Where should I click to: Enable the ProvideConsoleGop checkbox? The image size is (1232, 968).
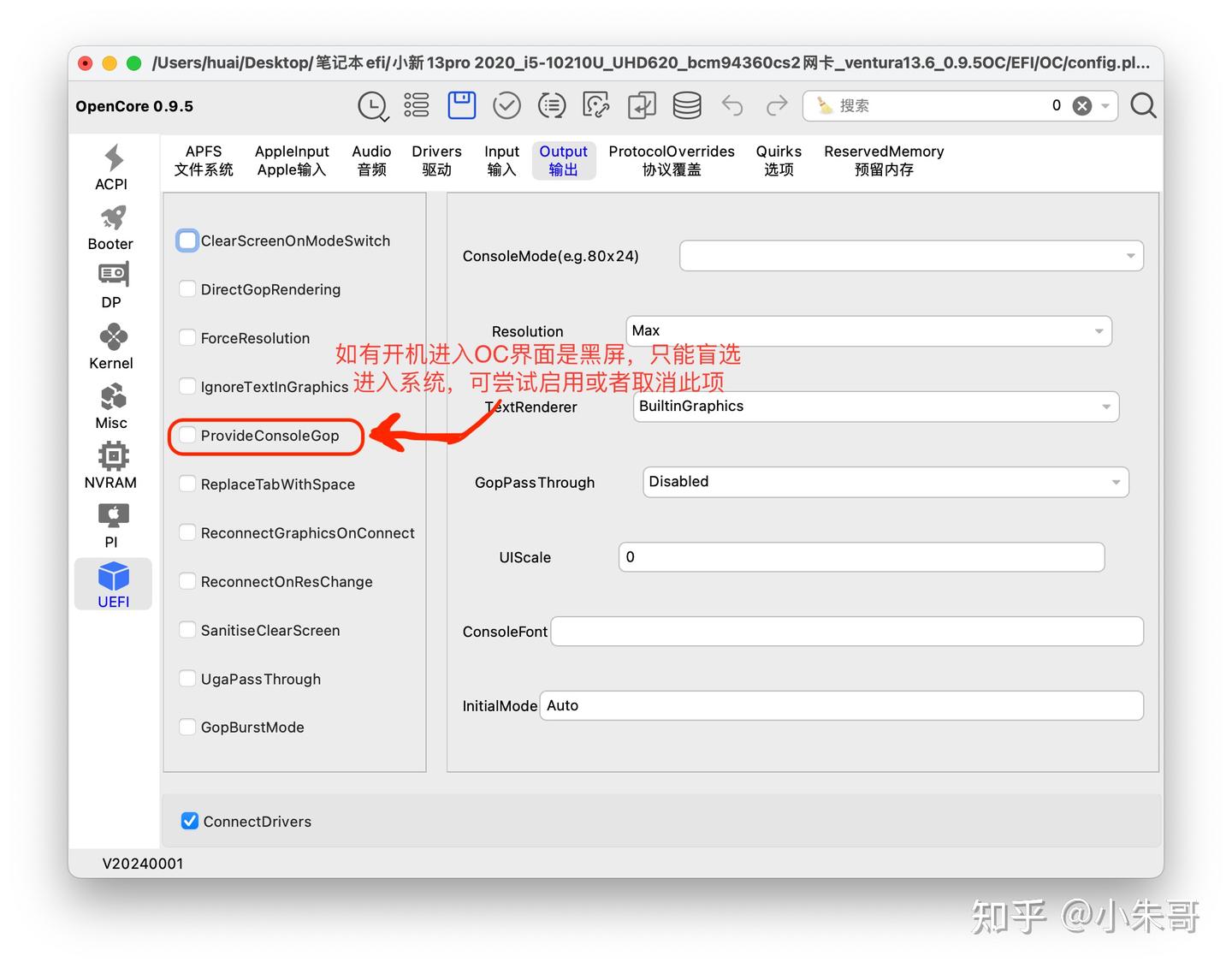pyautogui.click(x=187, y=436)
